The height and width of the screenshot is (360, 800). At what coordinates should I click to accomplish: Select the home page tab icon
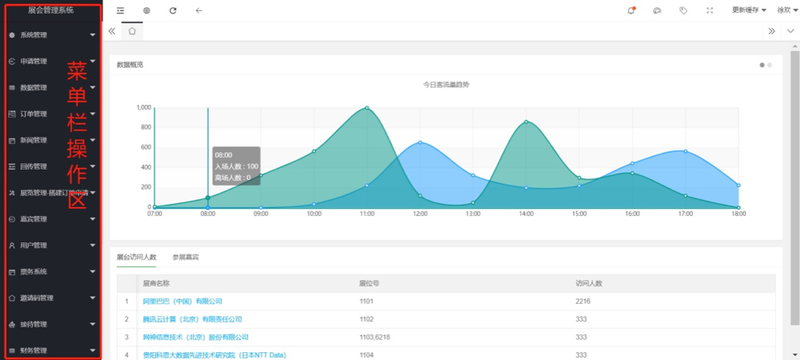tap(132, 31)
